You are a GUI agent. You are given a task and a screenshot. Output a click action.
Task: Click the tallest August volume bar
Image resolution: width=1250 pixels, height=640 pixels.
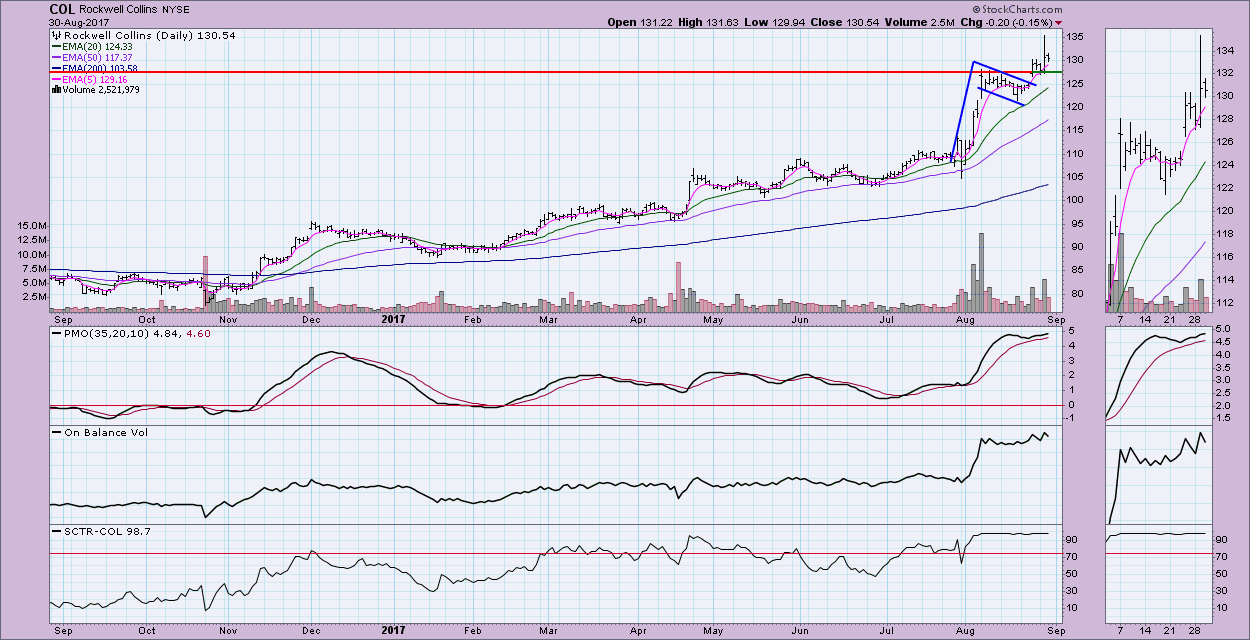point(981,270)
